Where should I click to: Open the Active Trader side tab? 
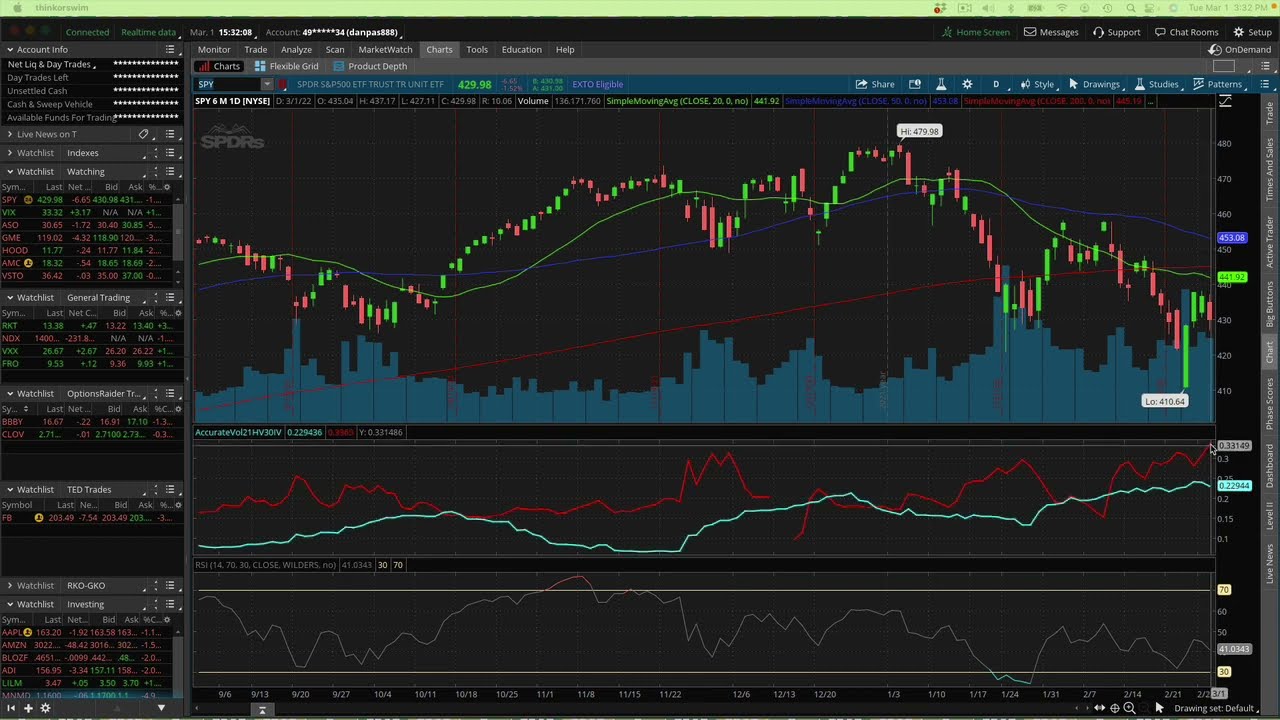(1270, 240)
